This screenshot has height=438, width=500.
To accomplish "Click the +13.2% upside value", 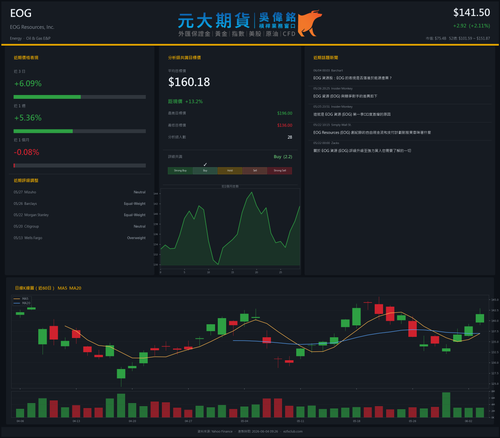I will point(194,101).
